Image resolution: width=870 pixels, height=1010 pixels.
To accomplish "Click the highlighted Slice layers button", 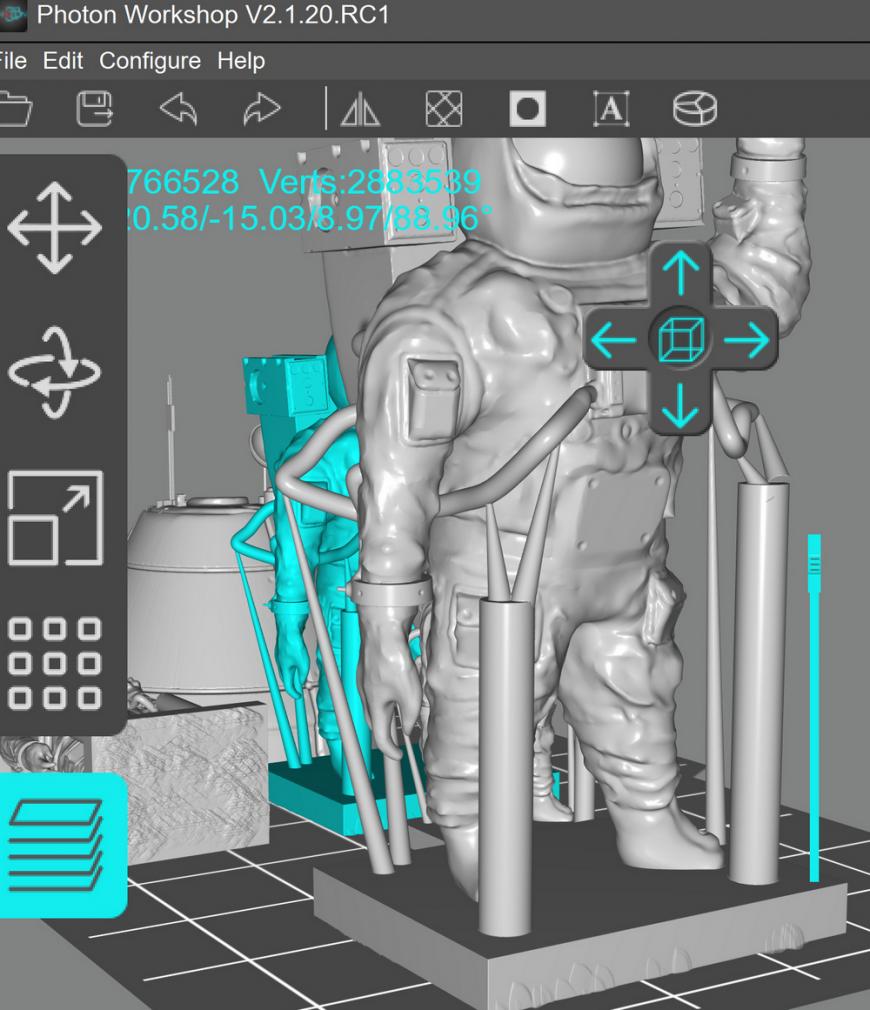I will [x=56, y=845].
